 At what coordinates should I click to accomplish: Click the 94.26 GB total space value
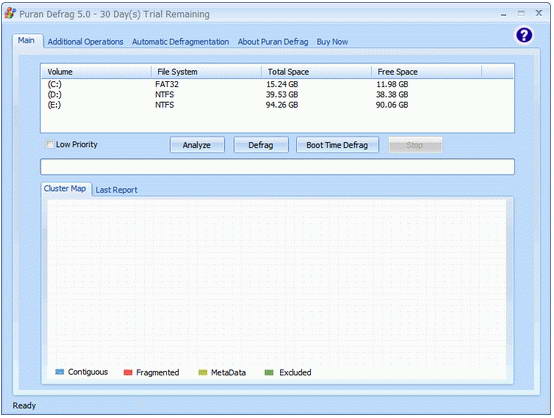(x=282, y=105)
